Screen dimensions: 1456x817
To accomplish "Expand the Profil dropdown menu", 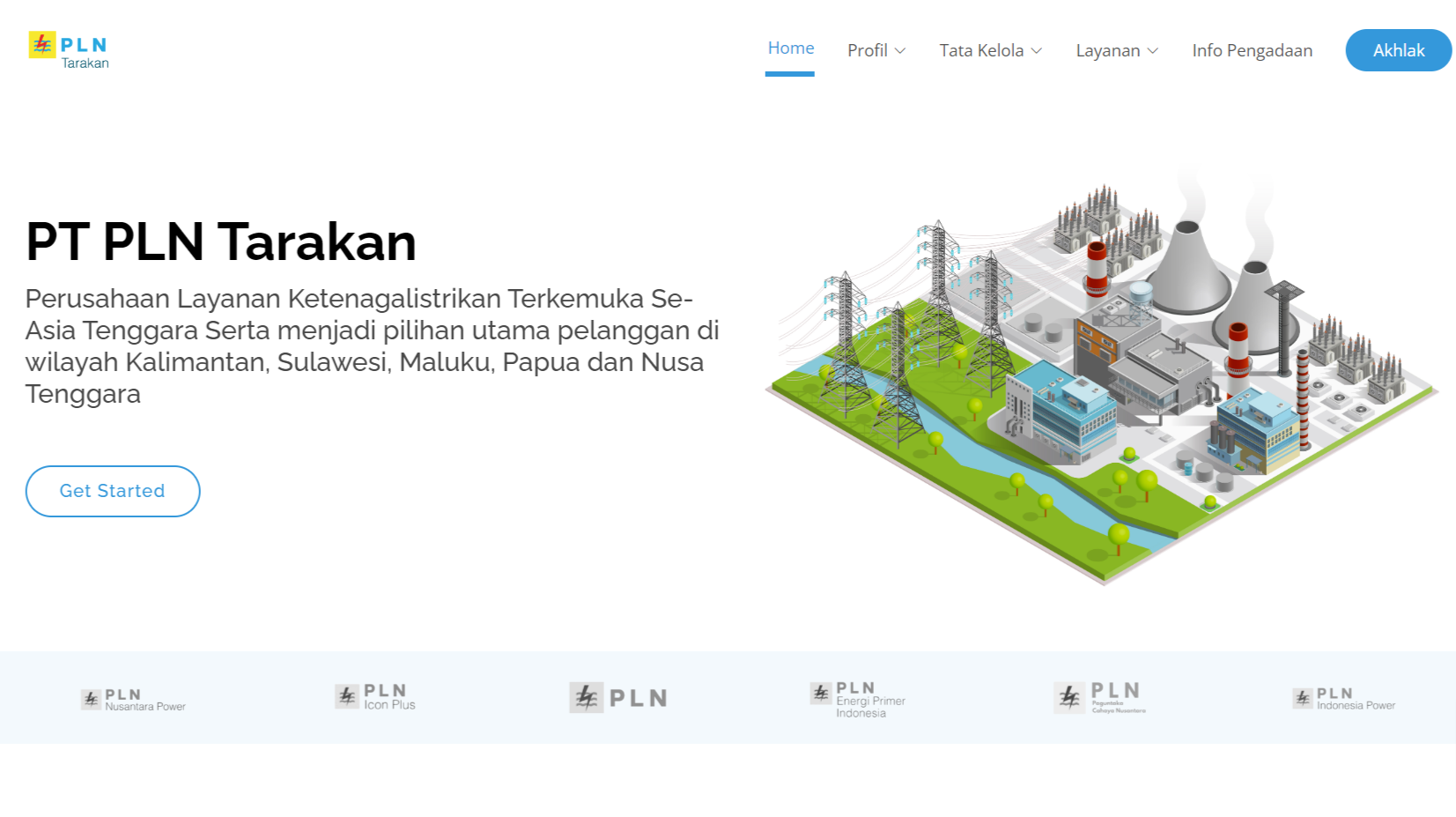I will 868,51.
